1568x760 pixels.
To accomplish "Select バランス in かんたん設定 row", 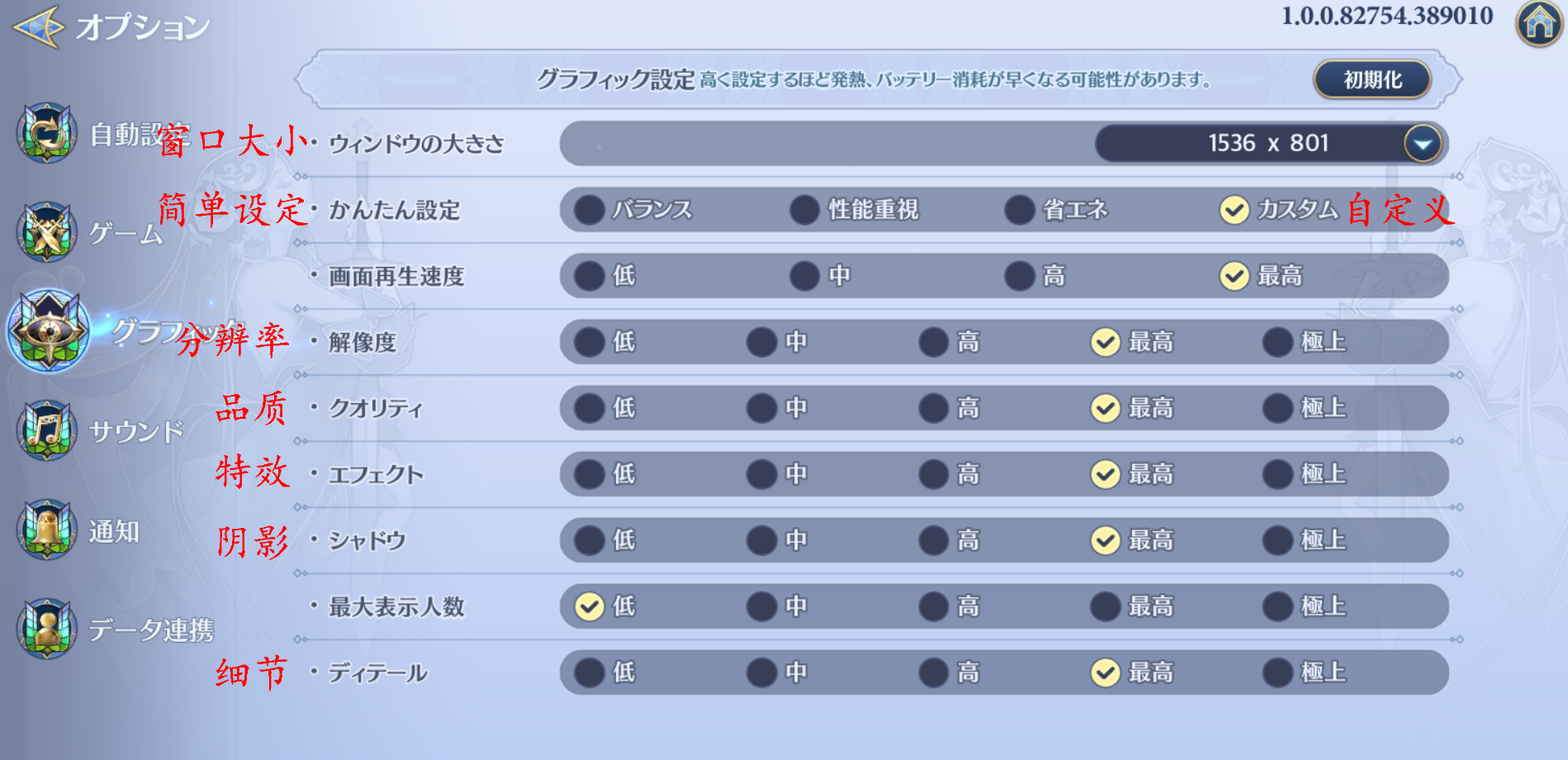I will click(x=590, y=210).
